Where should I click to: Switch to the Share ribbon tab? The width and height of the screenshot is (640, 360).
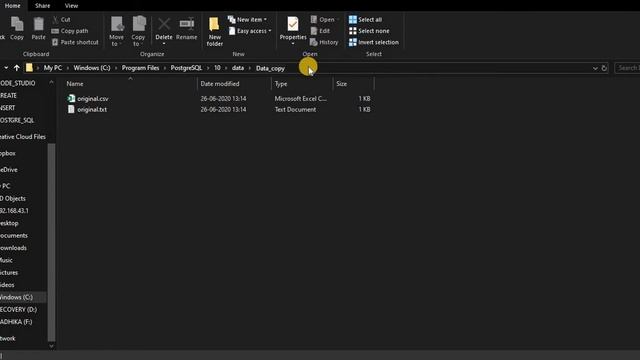click(x=42, y=6)
